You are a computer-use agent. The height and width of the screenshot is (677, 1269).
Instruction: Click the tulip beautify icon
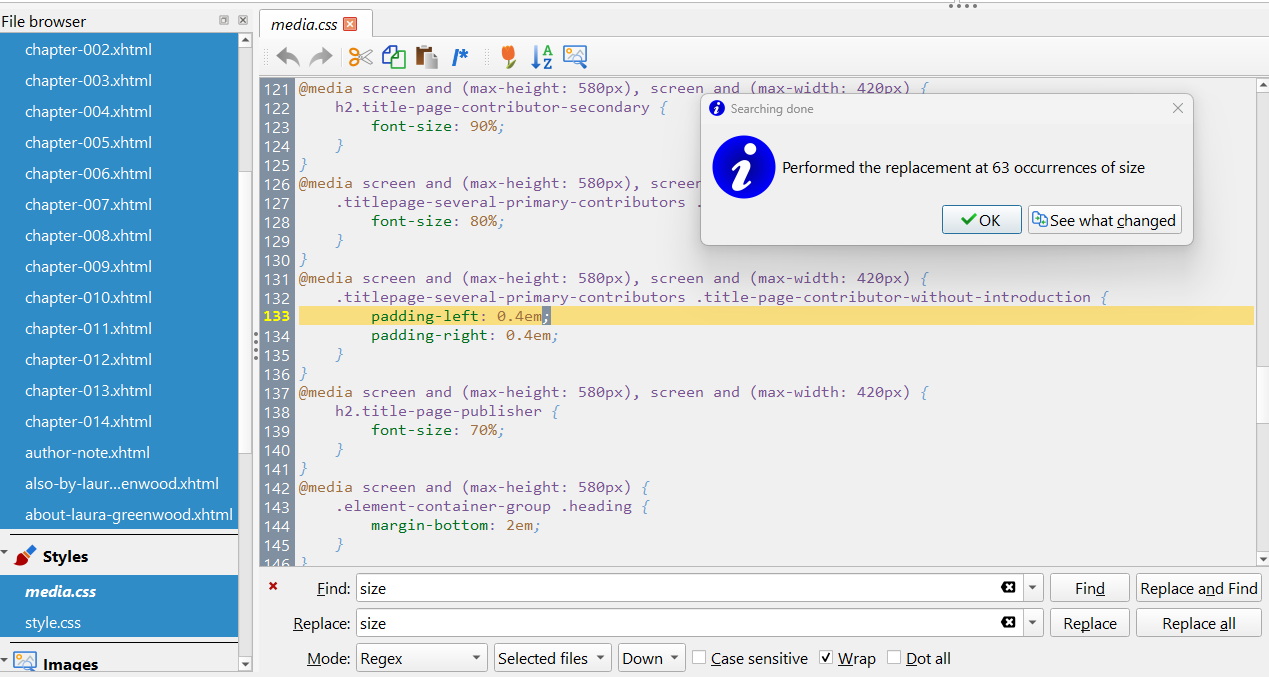[508, 57]
